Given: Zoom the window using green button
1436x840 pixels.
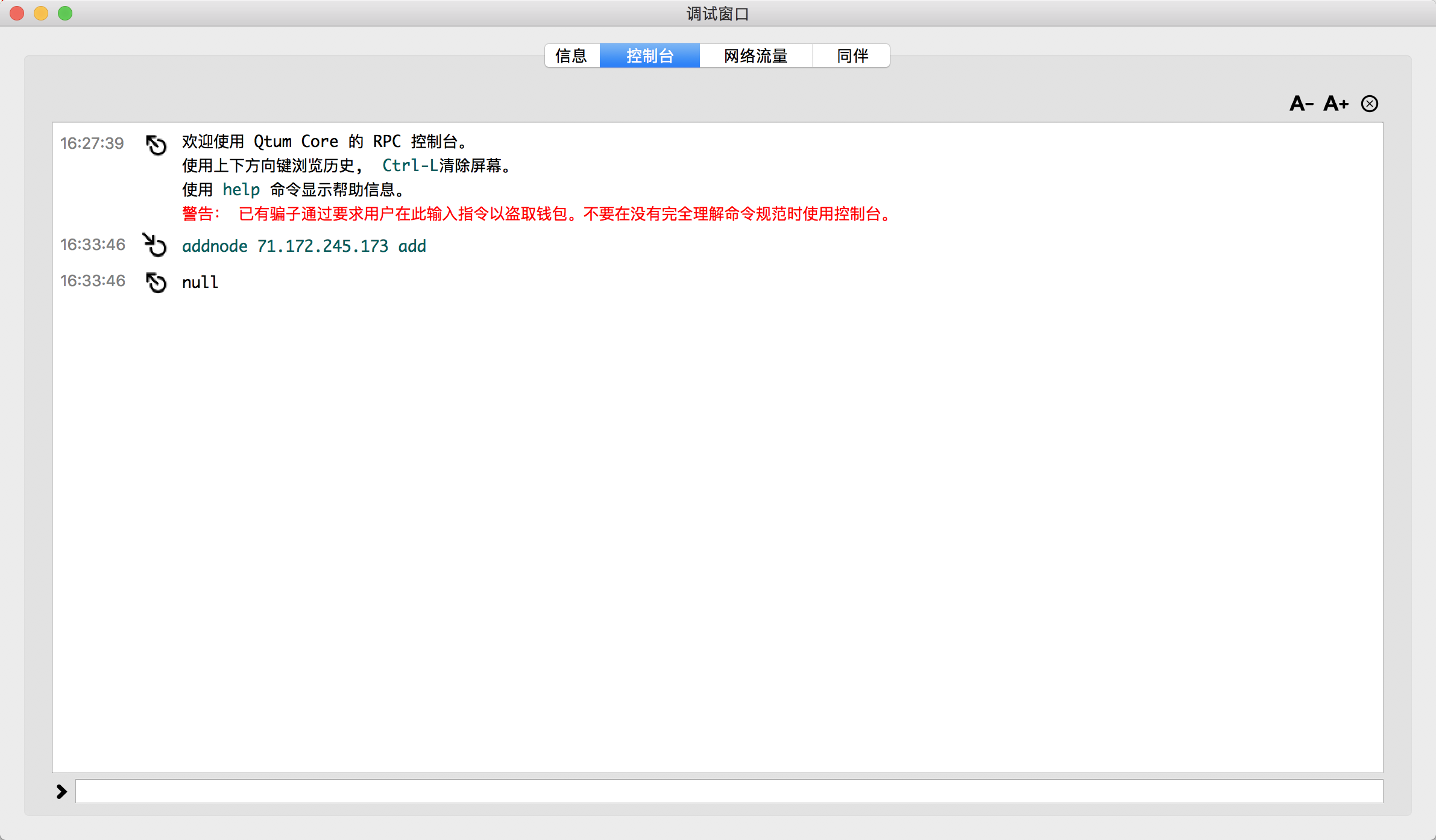Looking at the screenshot, I should (x=65, y=13).
